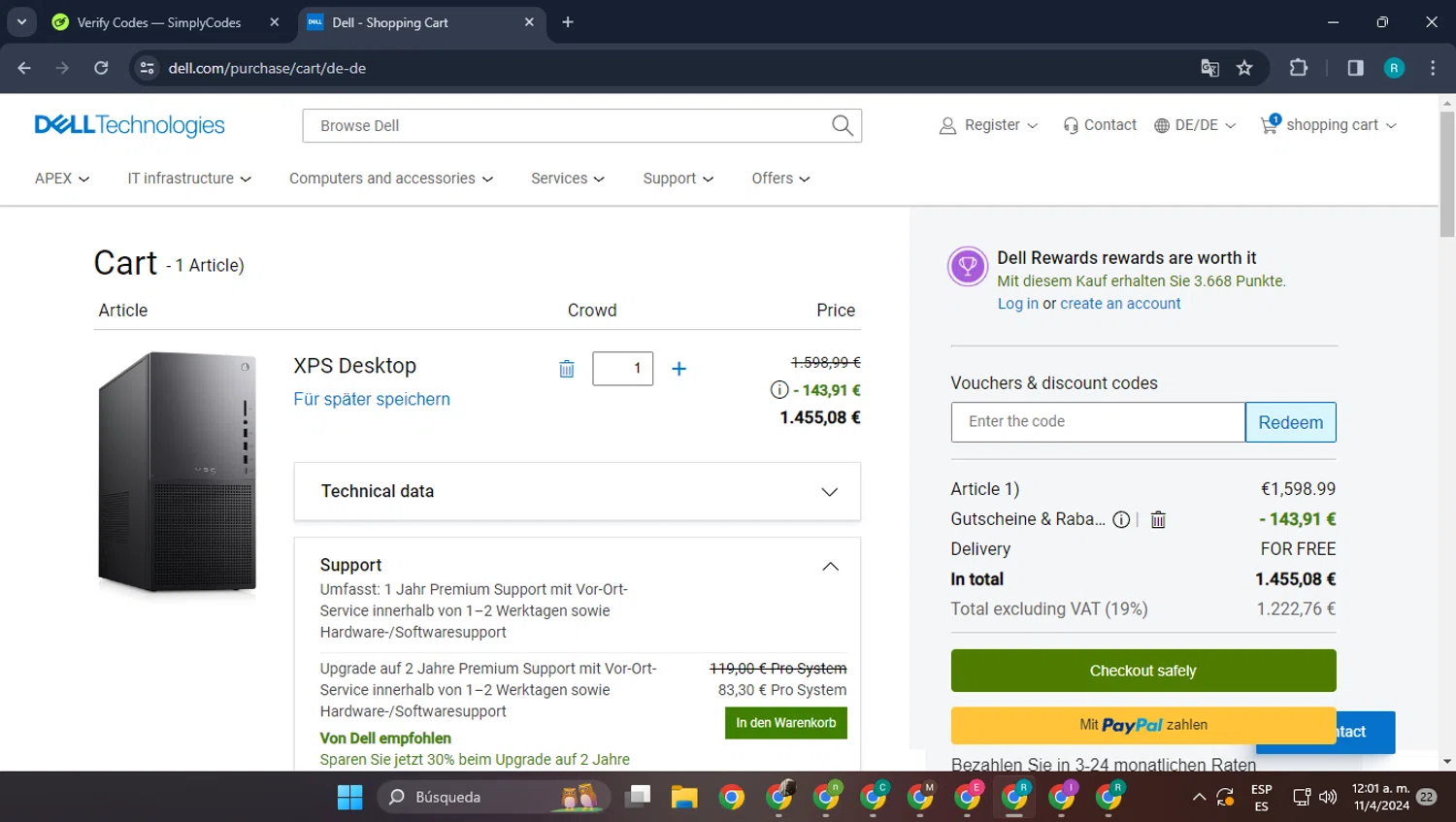The height and width of the screenshot is (822, 1456).
Task: Open Computers and accessories menu
Action: [391, 179]
